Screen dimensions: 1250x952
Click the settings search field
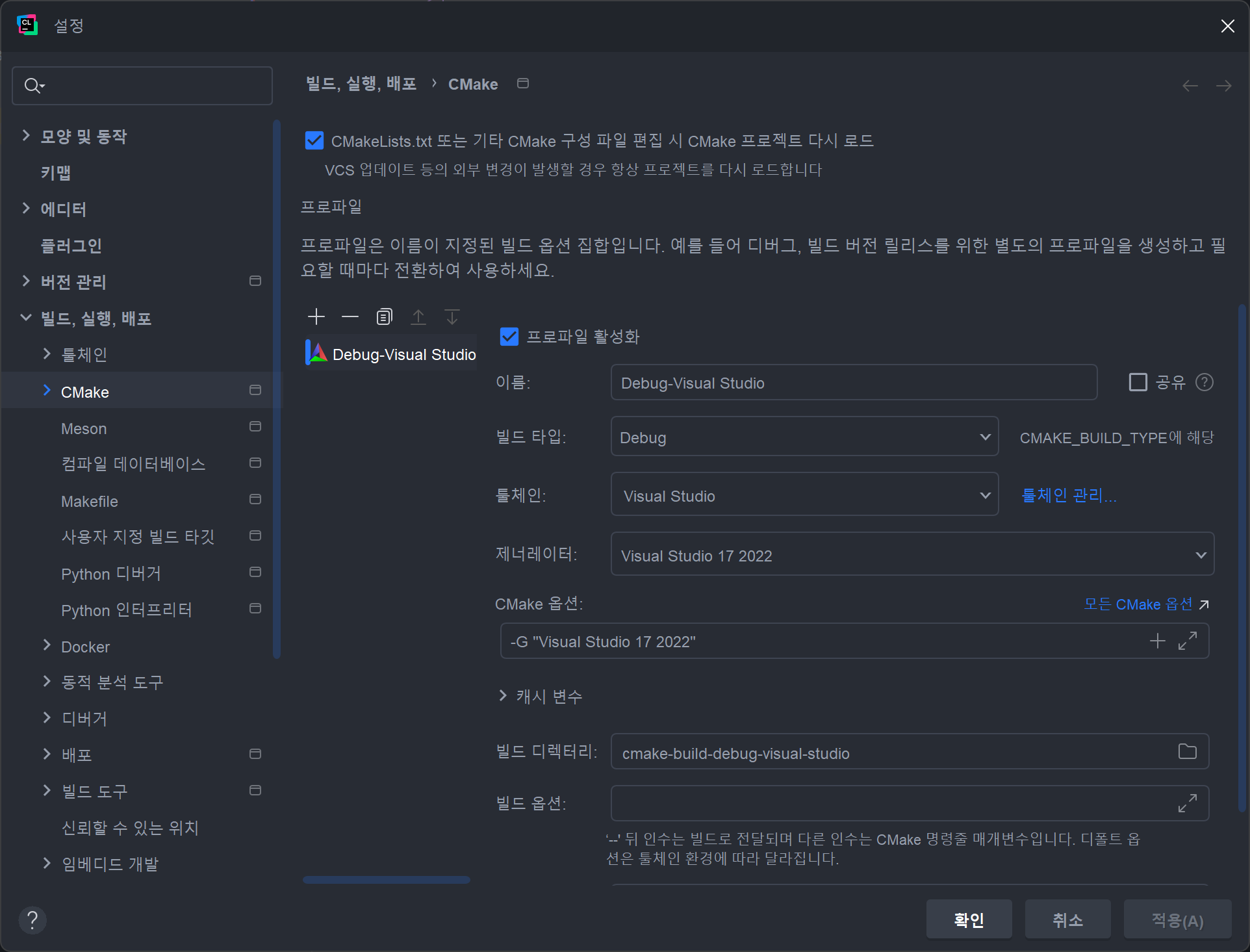[149, 86]
